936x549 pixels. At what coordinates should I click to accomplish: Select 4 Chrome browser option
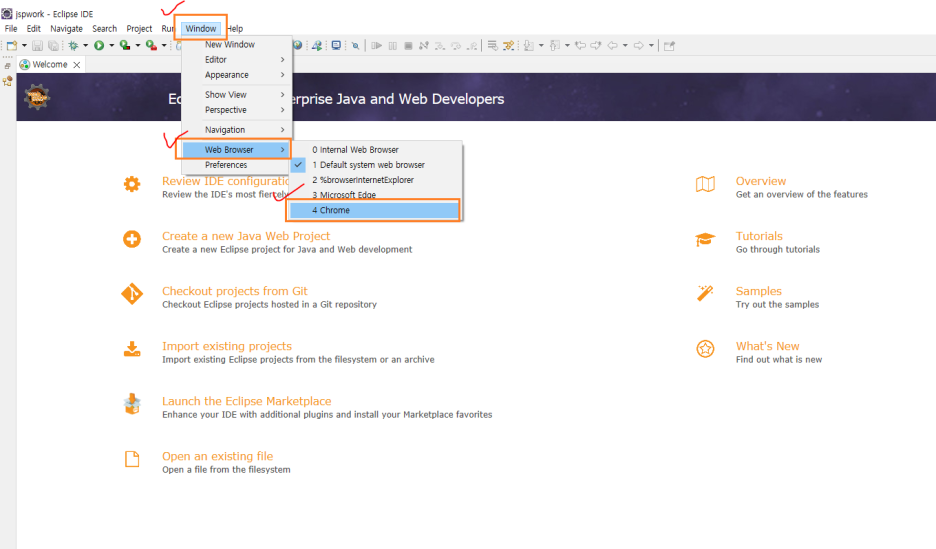(x=376, y=210)
